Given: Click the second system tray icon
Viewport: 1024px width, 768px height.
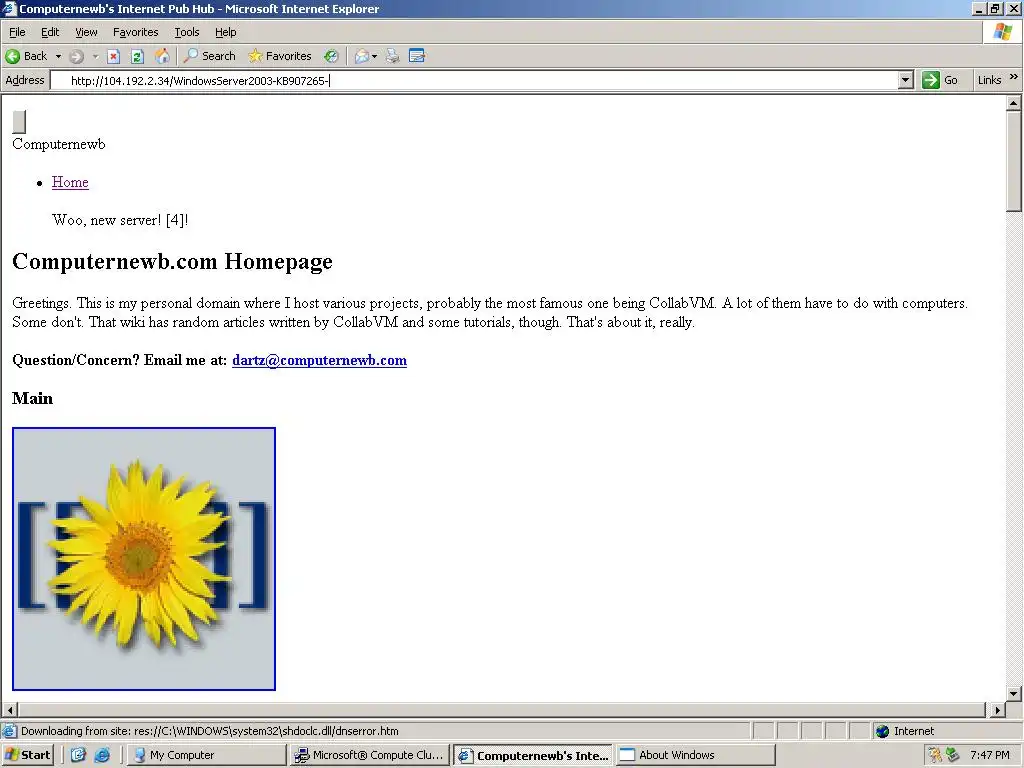Looking at the screenshot, I should (953, 755).
